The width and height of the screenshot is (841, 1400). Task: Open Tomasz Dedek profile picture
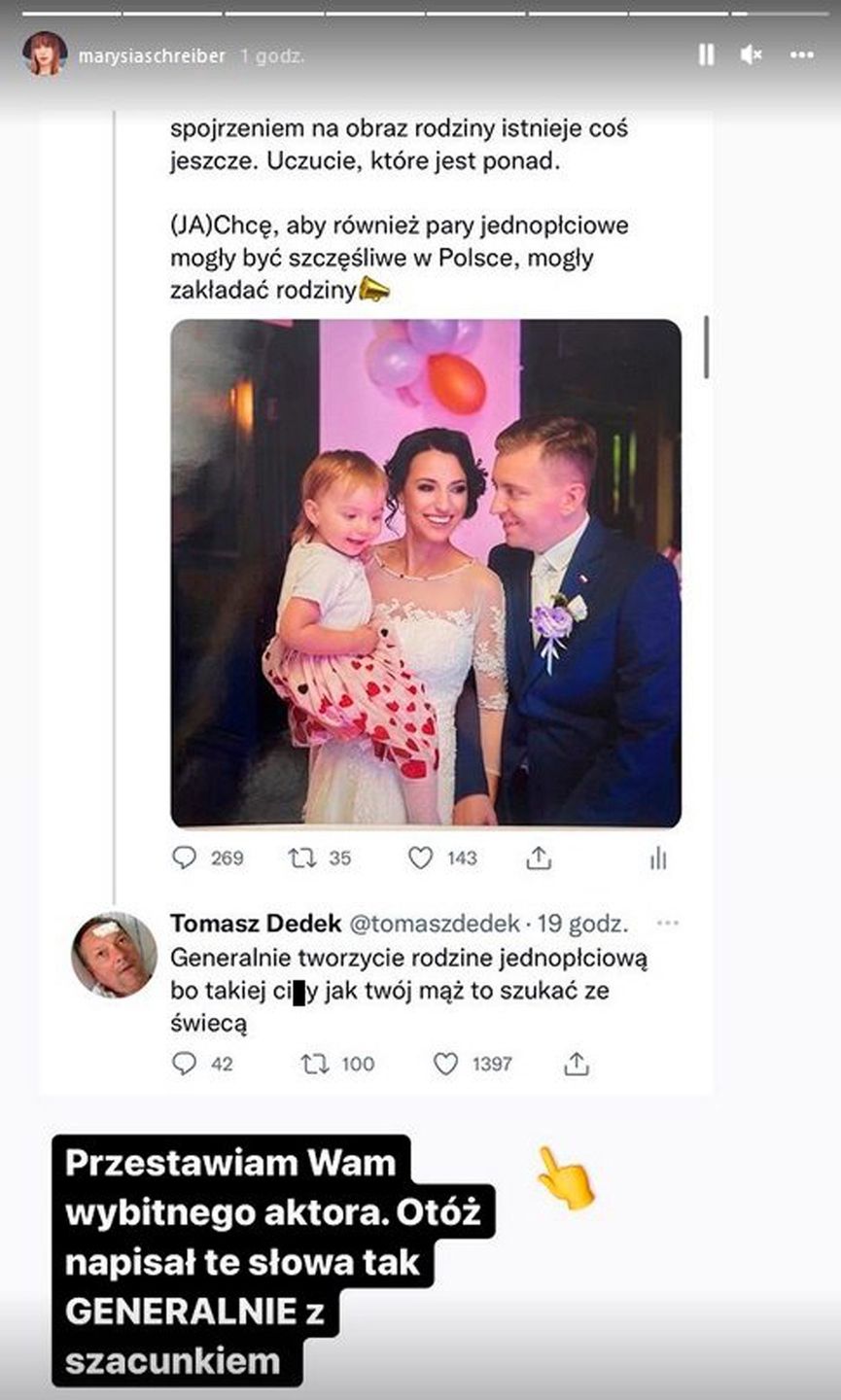[114, 955]
